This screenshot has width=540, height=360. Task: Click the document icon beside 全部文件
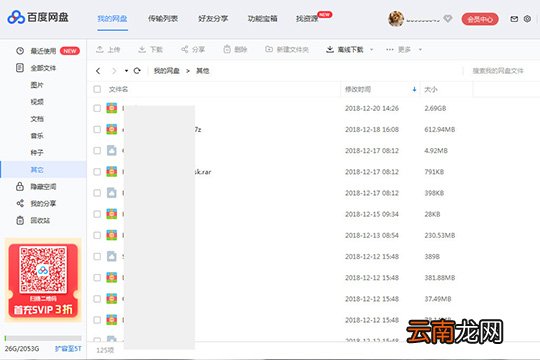point(20,68)
